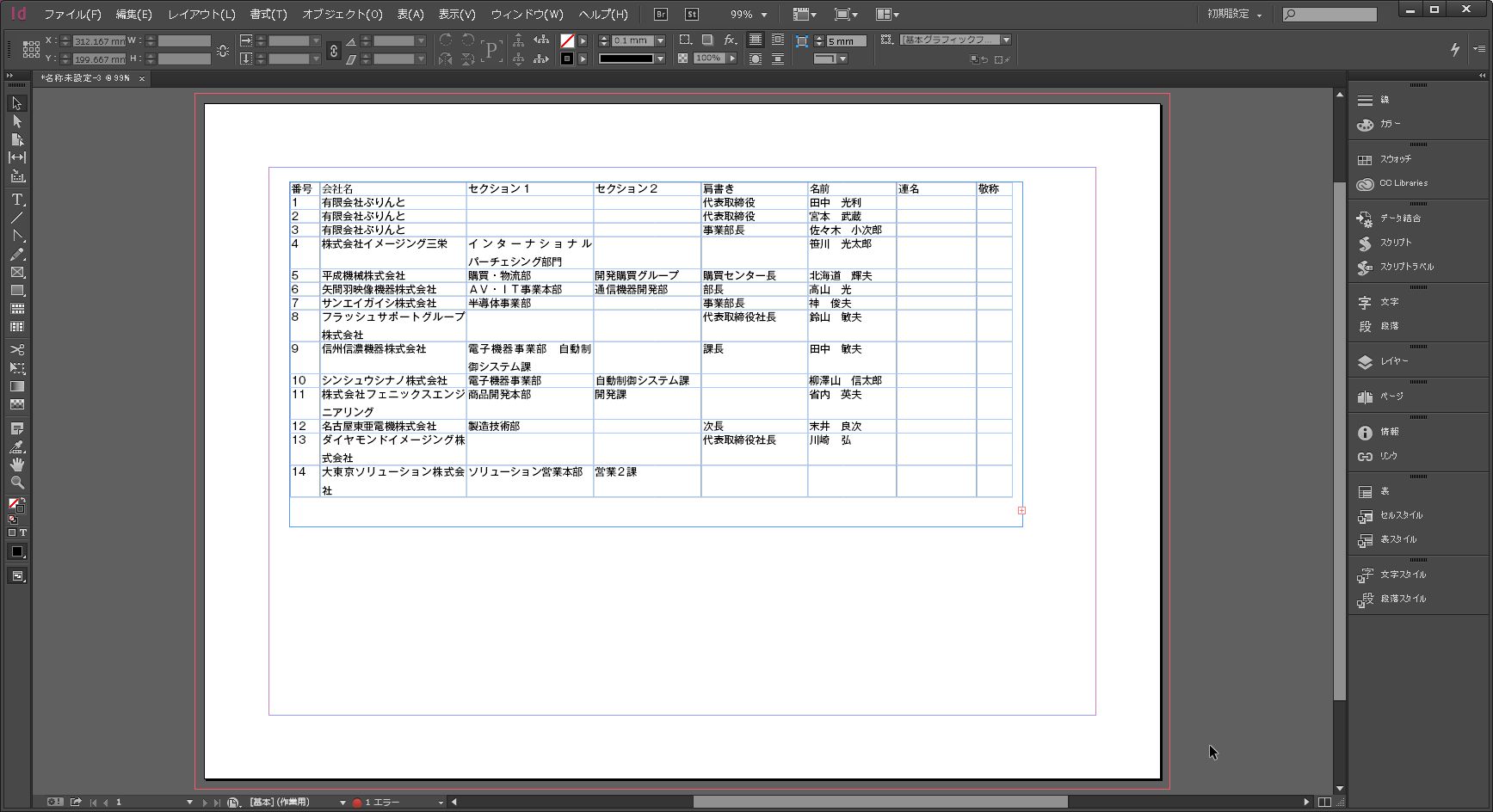Click the search field in application bar
This screenshot has width=1493, height=812.
click(x=1330, y=15)
